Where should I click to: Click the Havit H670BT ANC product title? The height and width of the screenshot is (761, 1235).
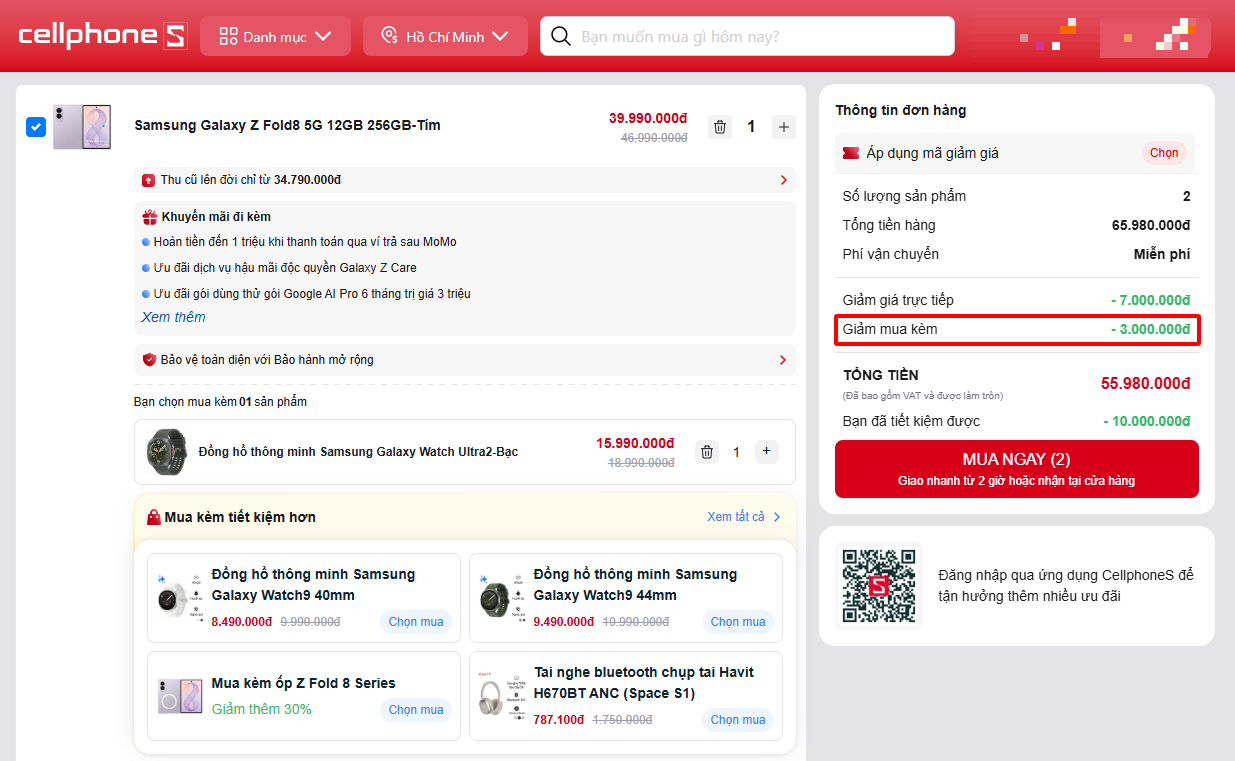click(644, 683)
